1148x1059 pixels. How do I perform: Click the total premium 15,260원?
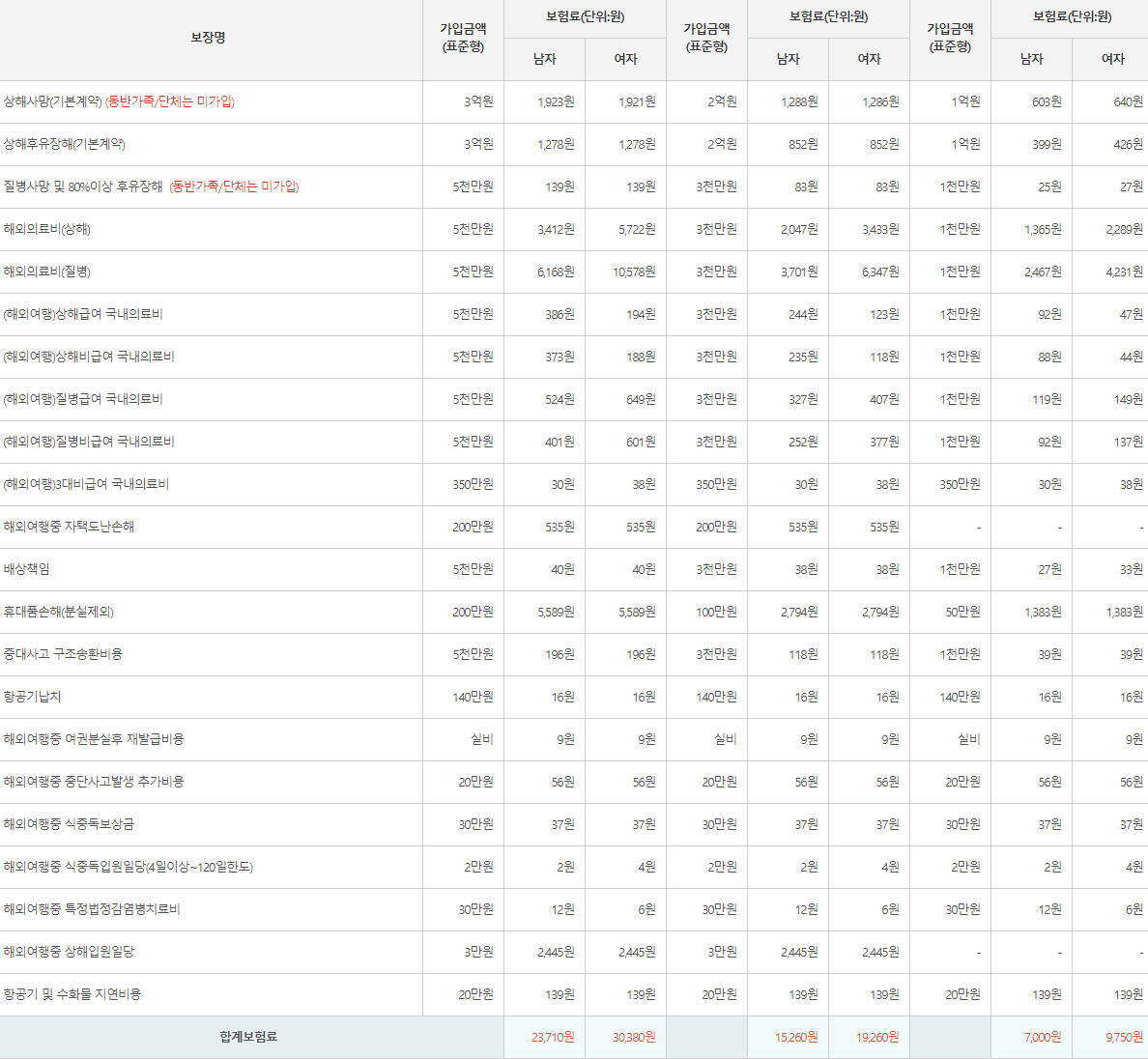(x=796, y=1037)
